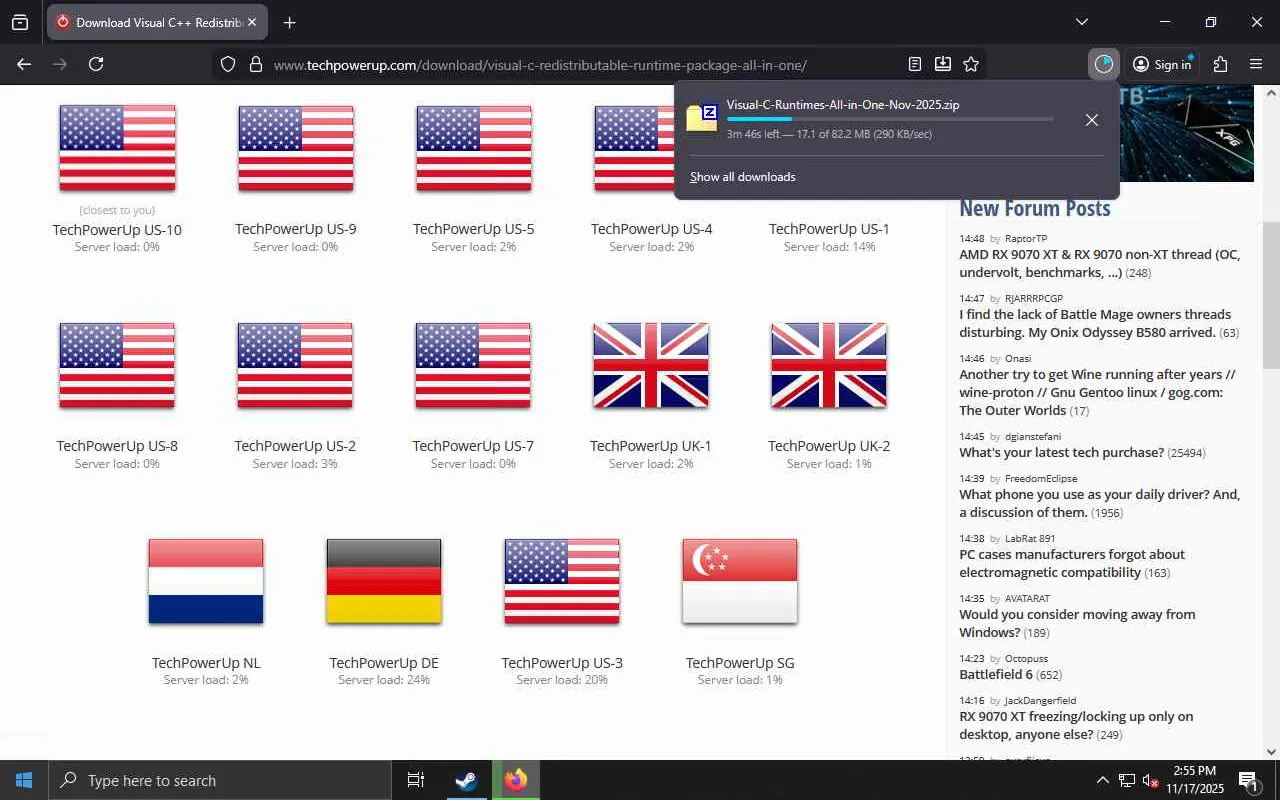Image resolution: width=1280 pixels, height=800 pixels.
Task: Open the tracking protection shield icon
Action: click(228, 64)
